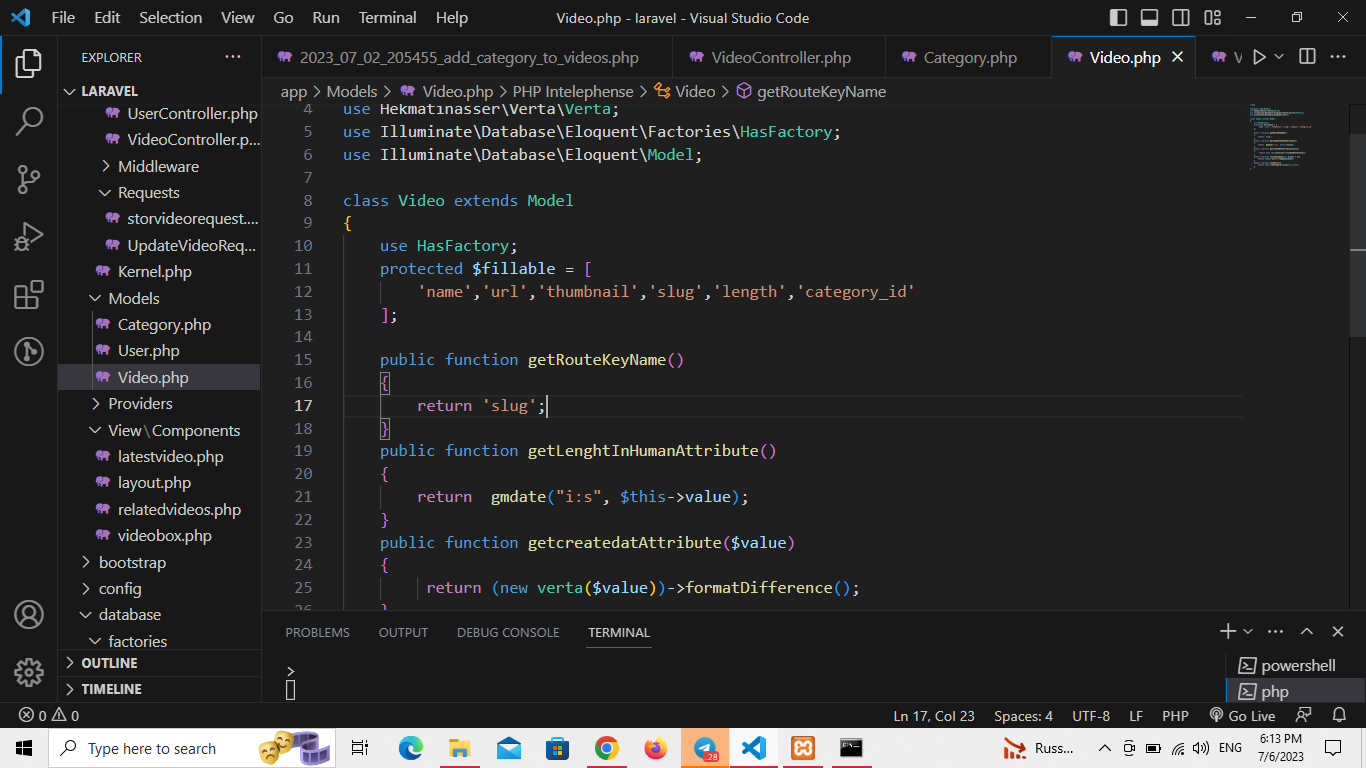Switch to the add_category_to_videos.php migration tab
The height and width of the screenshot is (768, 1366).
pos(468,57)
